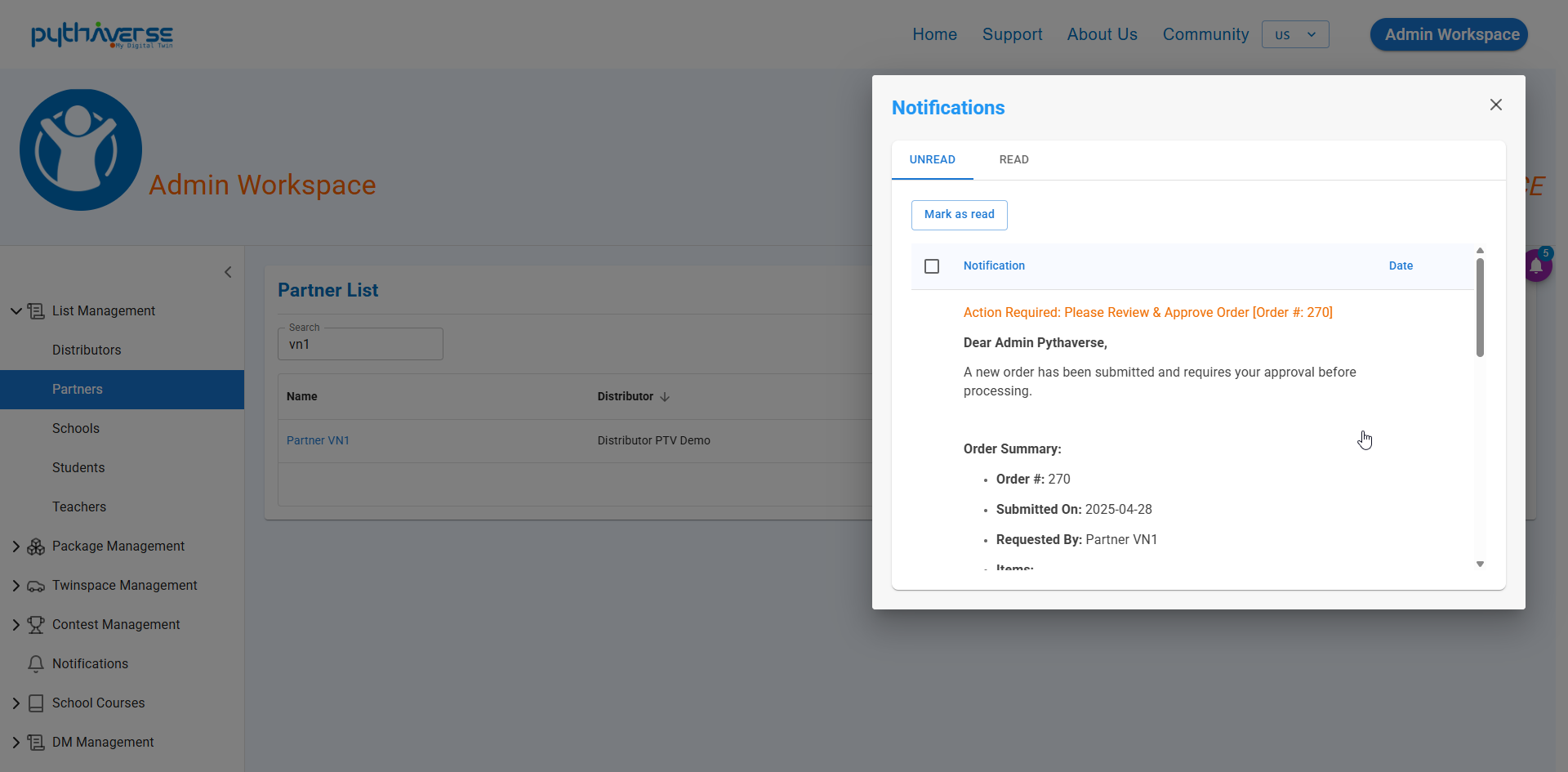Click the Contest Management trophy icon
The height and width of the screenshot is (772, 1568).
click(36, 625)
